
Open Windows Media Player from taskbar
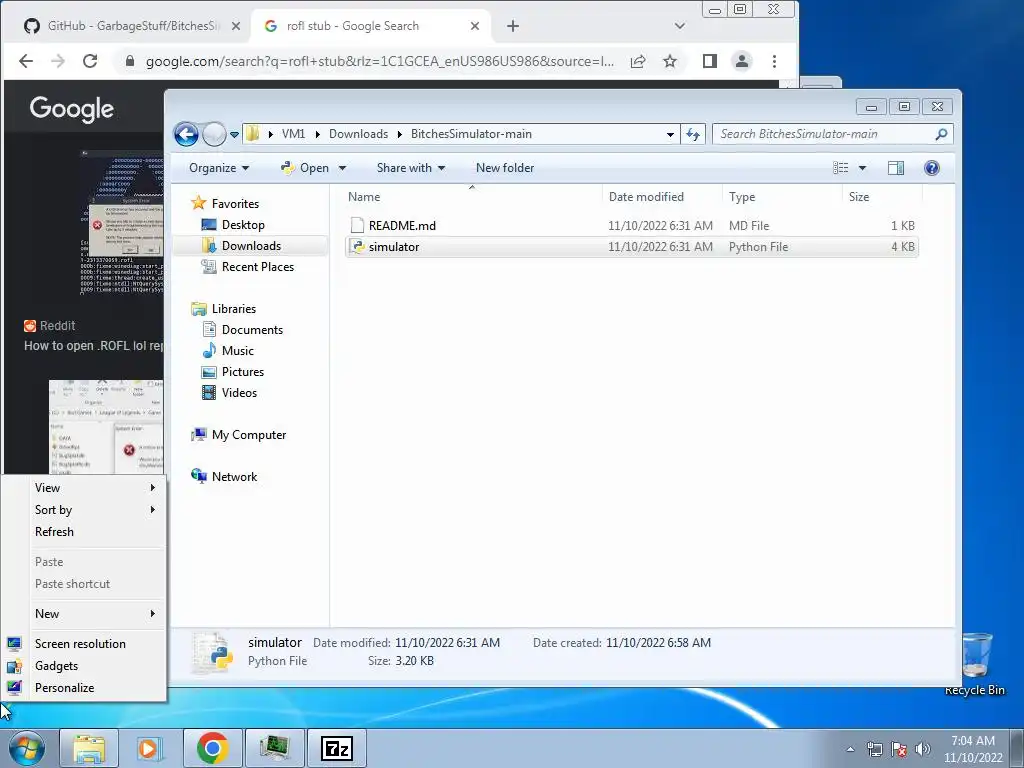point(148,748)
